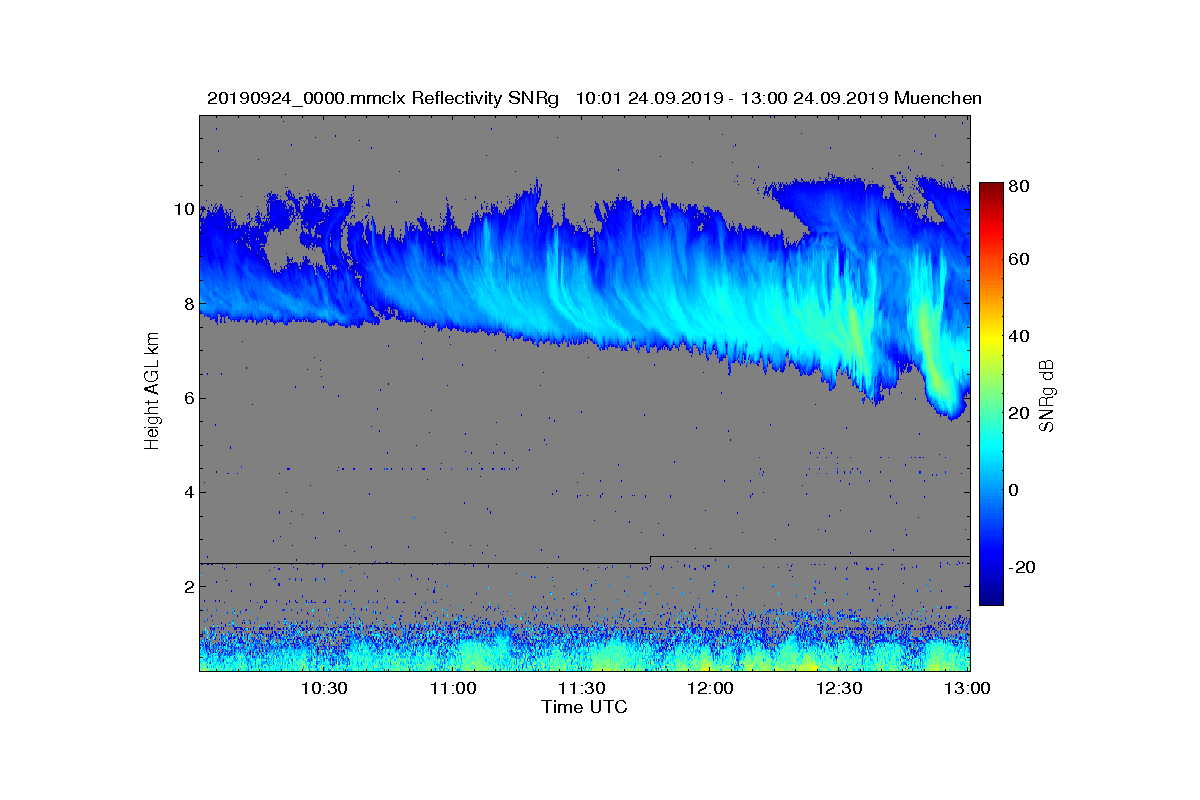1200x800 pixels.
Task: Click the 13:00 time tick label
Action: pyautogui.click(x=967, y=688)
